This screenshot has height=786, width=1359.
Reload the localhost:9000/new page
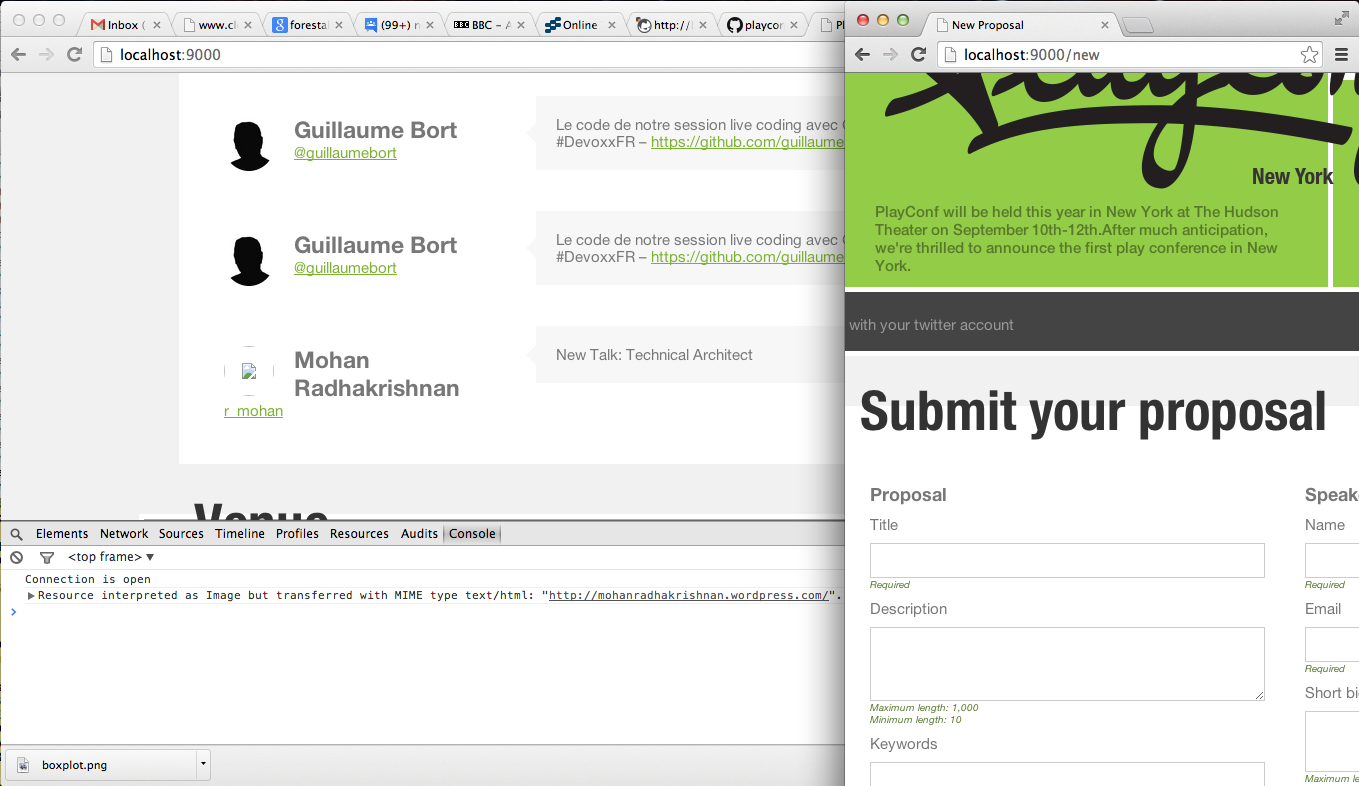pos(918,55)
